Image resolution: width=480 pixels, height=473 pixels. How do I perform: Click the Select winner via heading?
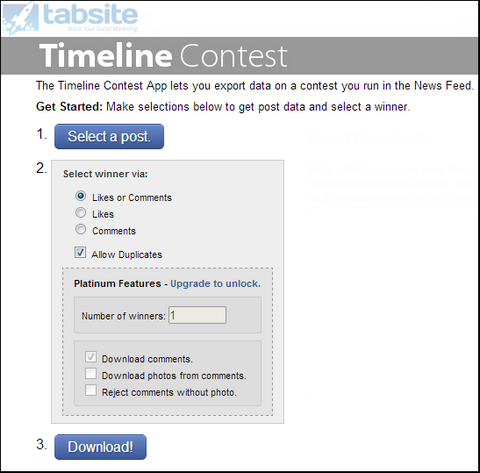click(105, 174)
